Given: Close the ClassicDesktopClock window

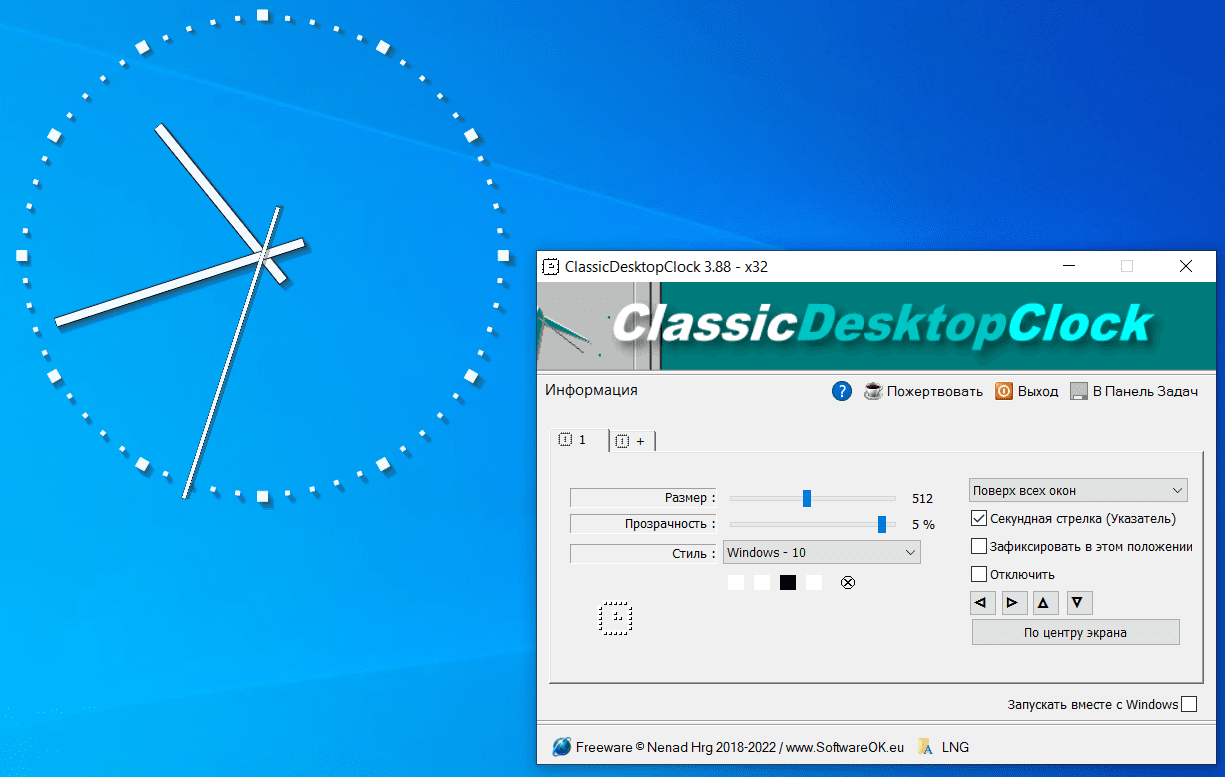Looking at the screenshot, I should pos(1186,266).
